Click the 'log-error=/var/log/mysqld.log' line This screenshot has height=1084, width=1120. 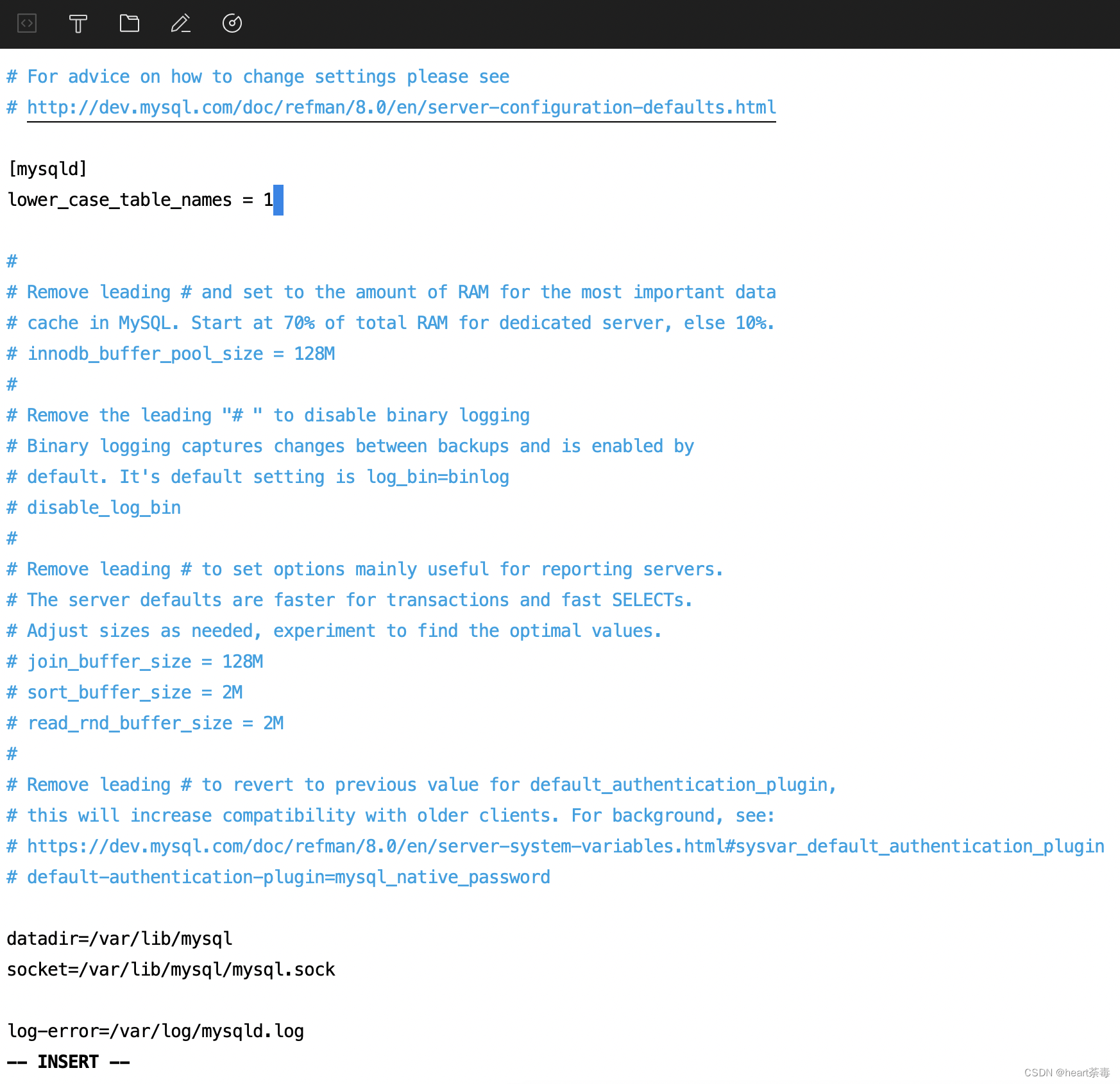coord(155,1031)
